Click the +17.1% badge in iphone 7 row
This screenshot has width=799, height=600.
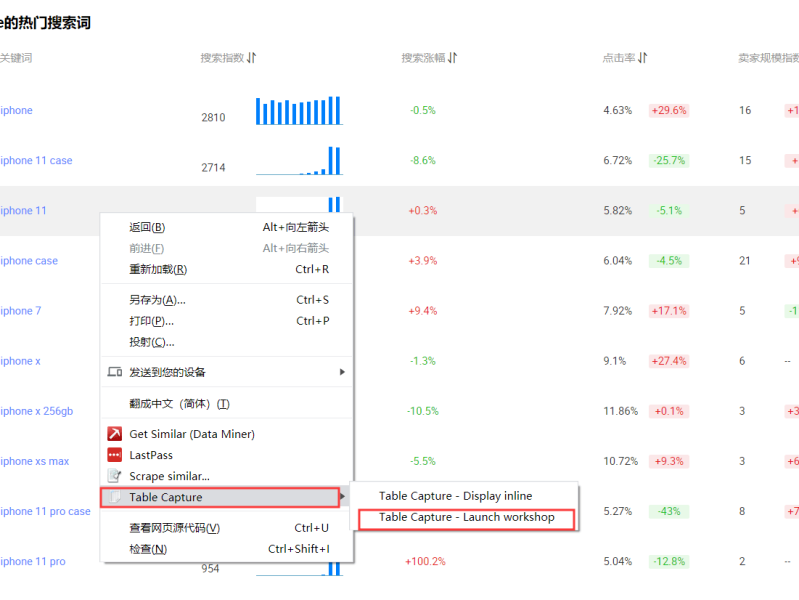[x=669, y=311]
